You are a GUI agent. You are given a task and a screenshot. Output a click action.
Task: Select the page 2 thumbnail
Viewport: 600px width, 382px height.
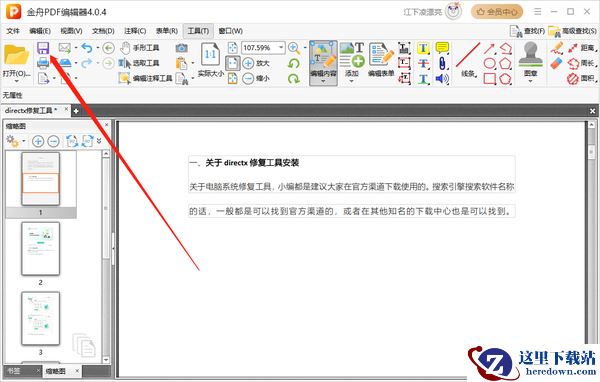[x=41, y=249]
